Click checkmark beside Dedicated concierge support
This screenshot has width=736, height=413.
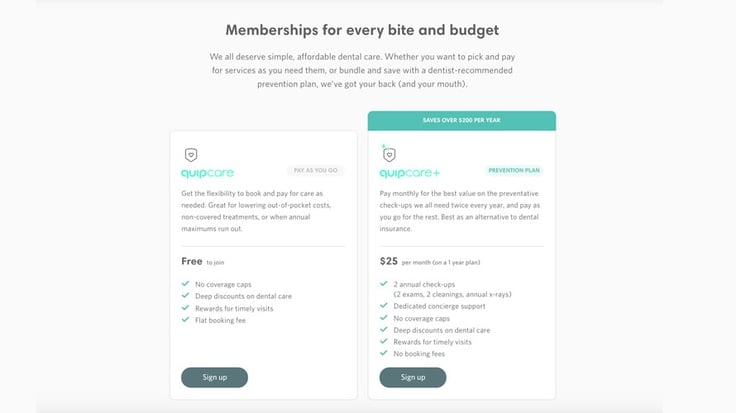tap(383, 306)
